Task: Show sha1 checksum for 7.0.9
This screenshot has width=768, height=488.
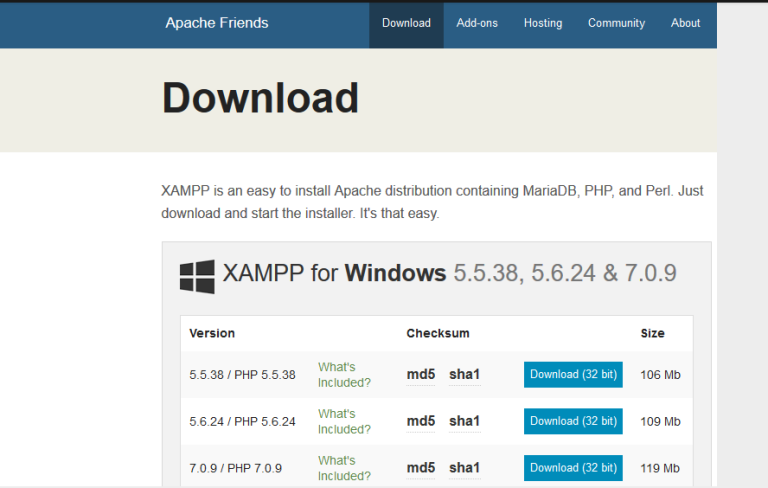Action: click(x=464, y=467)
